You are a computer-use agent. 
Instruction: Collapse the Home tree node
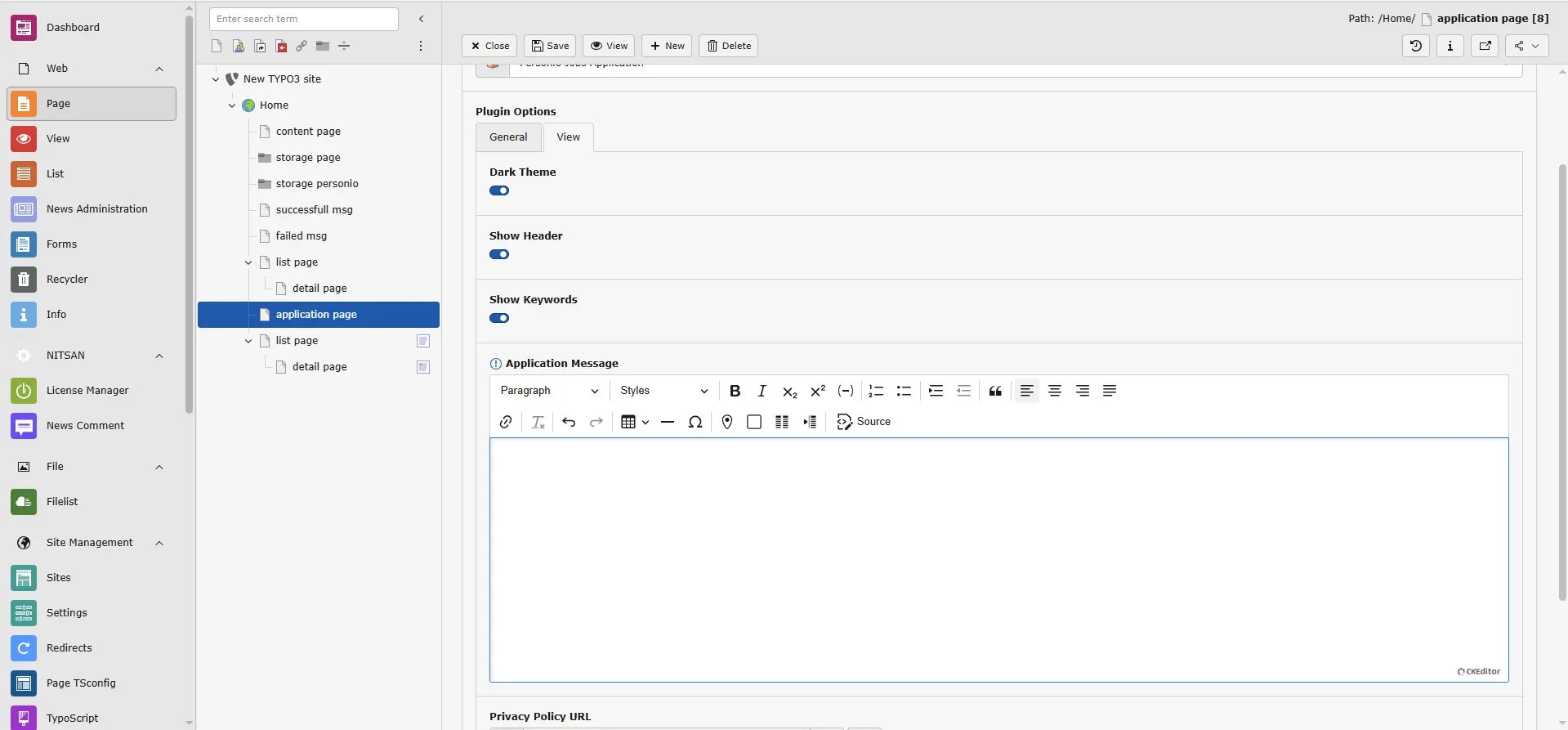click(x=232, y=105)
